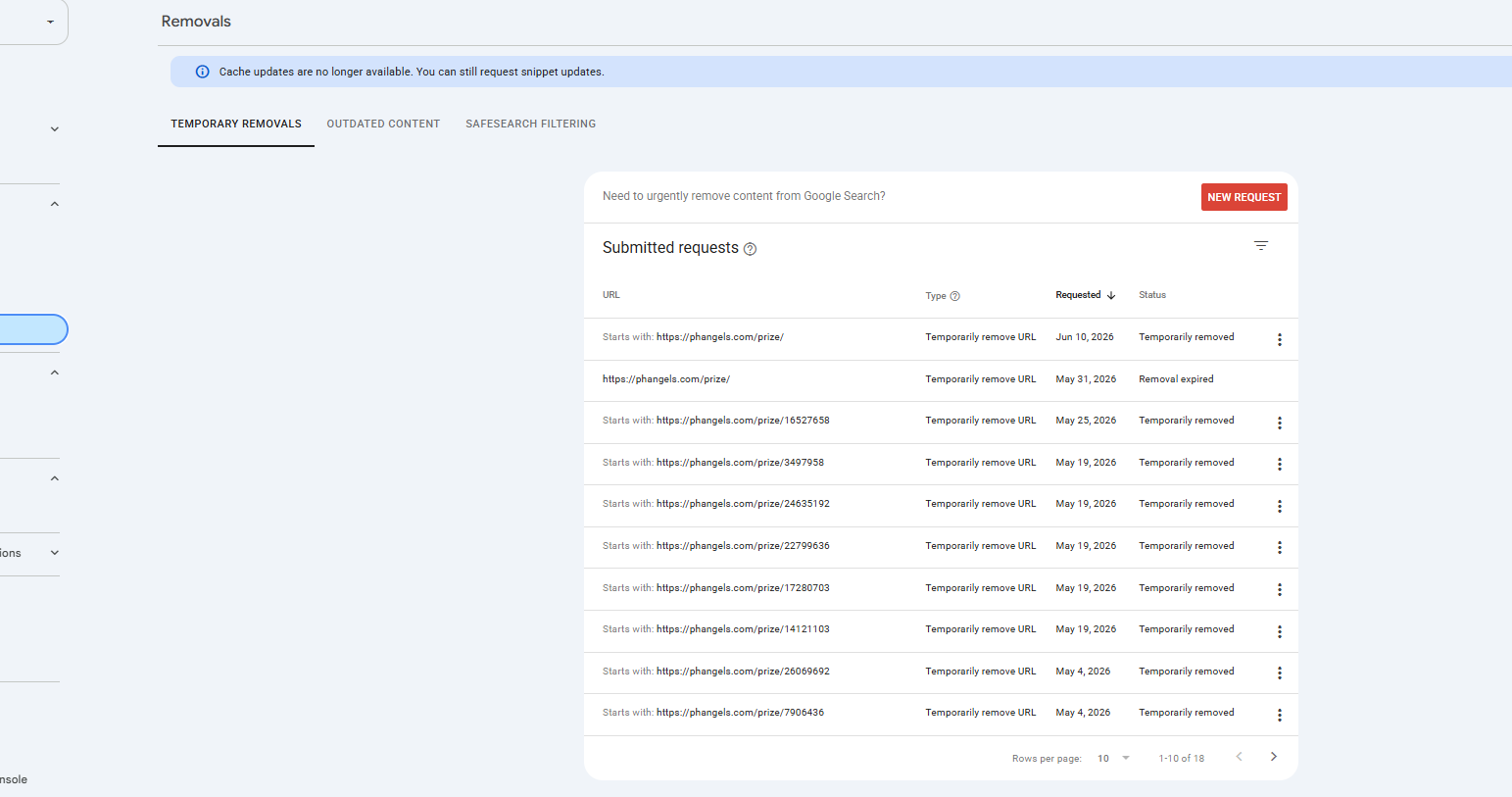Collapse the sidebar section just above the "ions" row
This screenshot has width=1512, height=797.
tap(55, 478)
